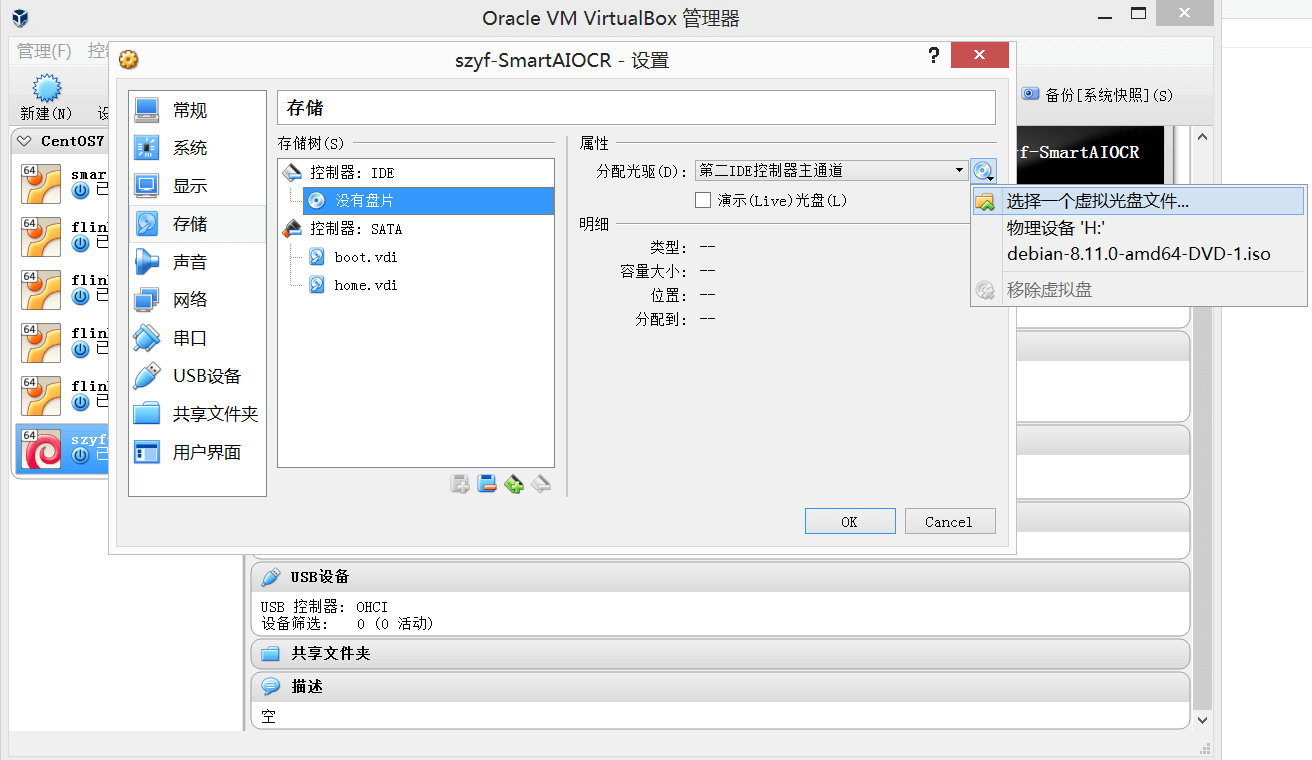Image resolution: width=1312 pixels, height=760 pixels.
Task: Open the 管理(F) menu in Manager
Action: coord(45,51)
